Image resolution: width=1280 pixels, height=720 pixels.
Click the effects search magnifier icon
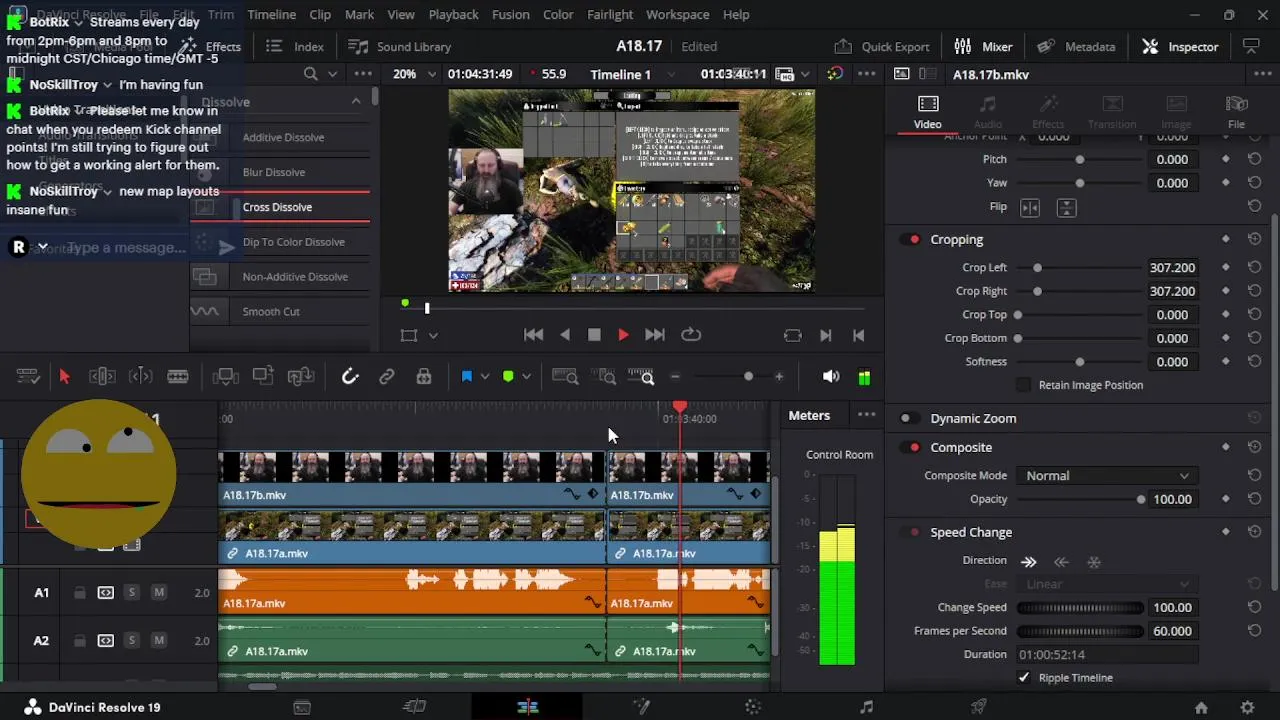pyautogui.click(x=311, y=74)
